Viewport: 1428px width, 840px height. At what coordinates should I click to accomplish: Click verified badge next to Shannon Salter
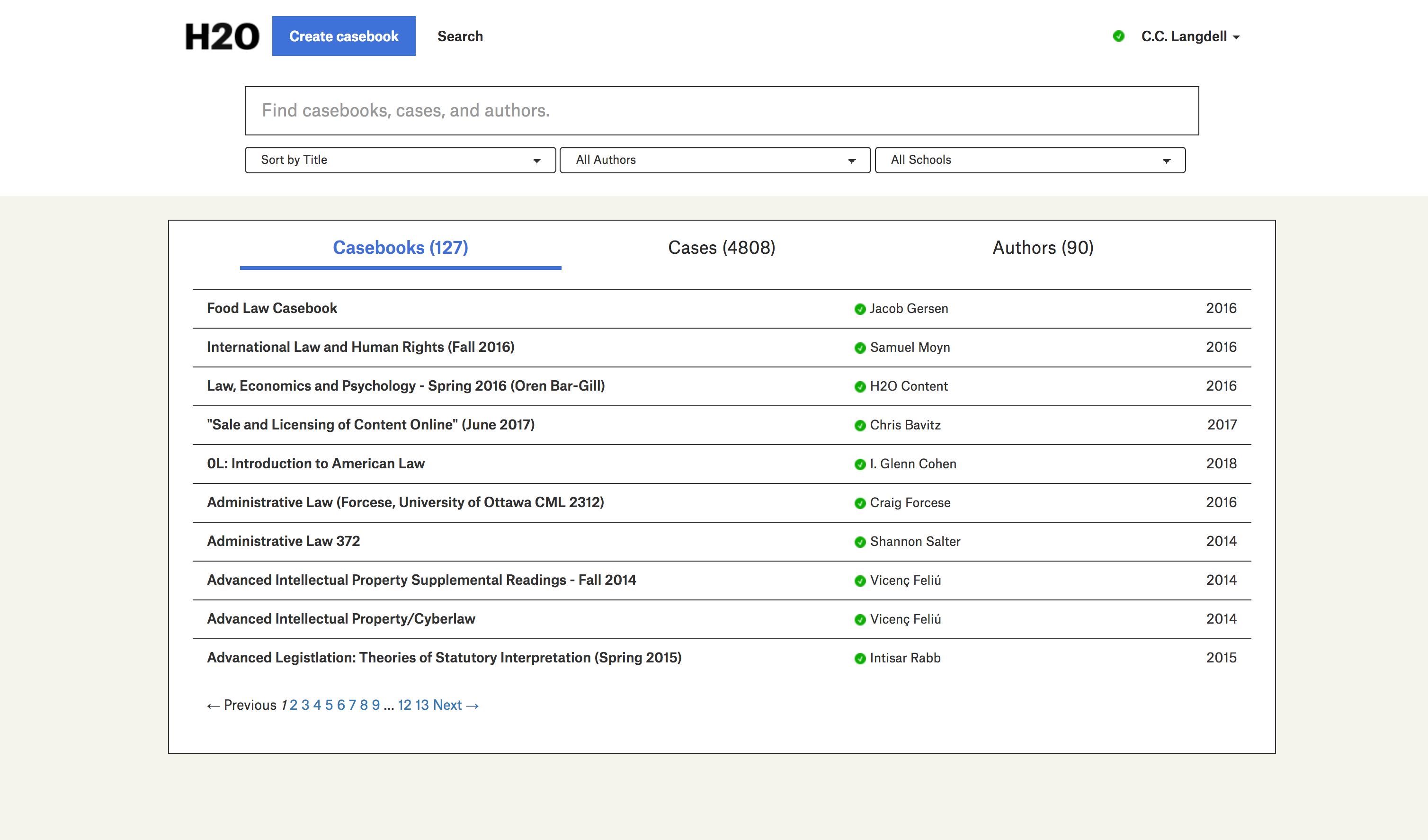pos(860,542)
